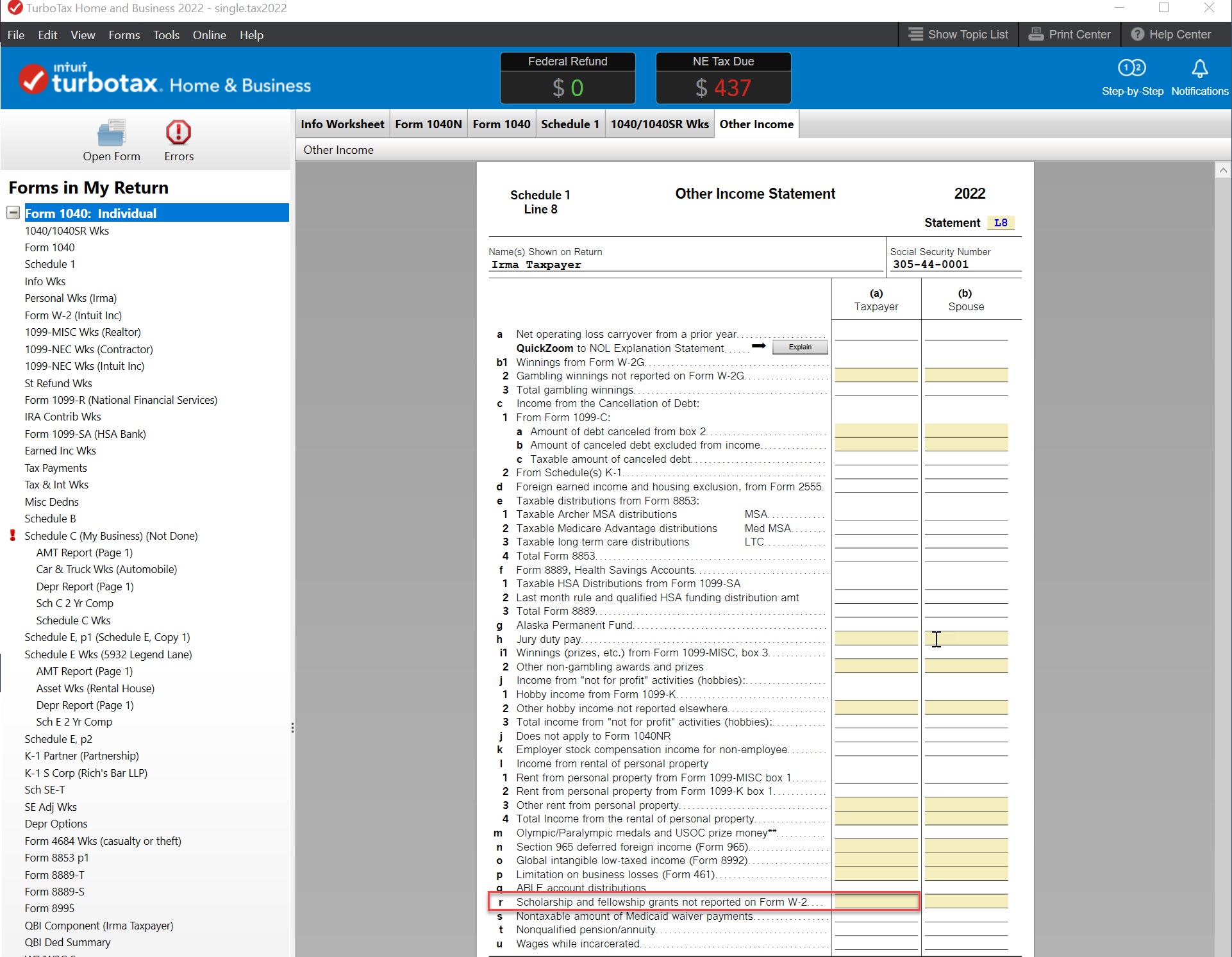The width and height of the screenshot is (1232, 957).
Task: Open the Errors icon
Action: 178,133
